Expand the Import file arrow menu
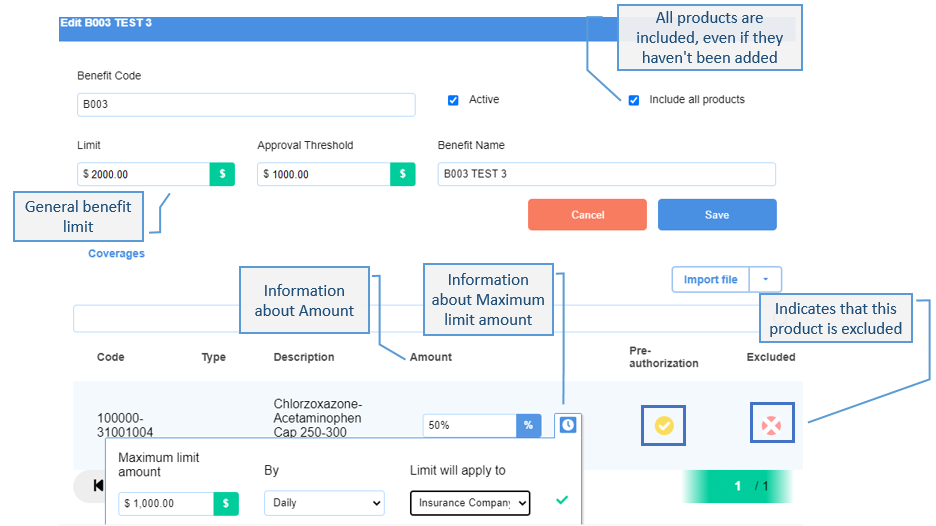Image resolution: width=936 pixels, height=526 pixels. pos(765,279)
